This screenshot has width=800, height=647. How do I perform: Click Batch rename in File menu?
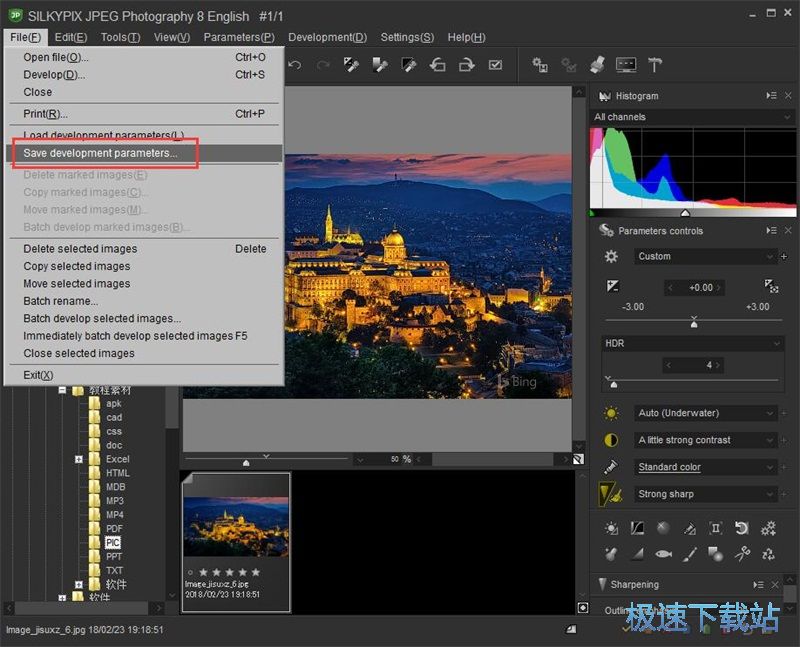tap(61, 301)
